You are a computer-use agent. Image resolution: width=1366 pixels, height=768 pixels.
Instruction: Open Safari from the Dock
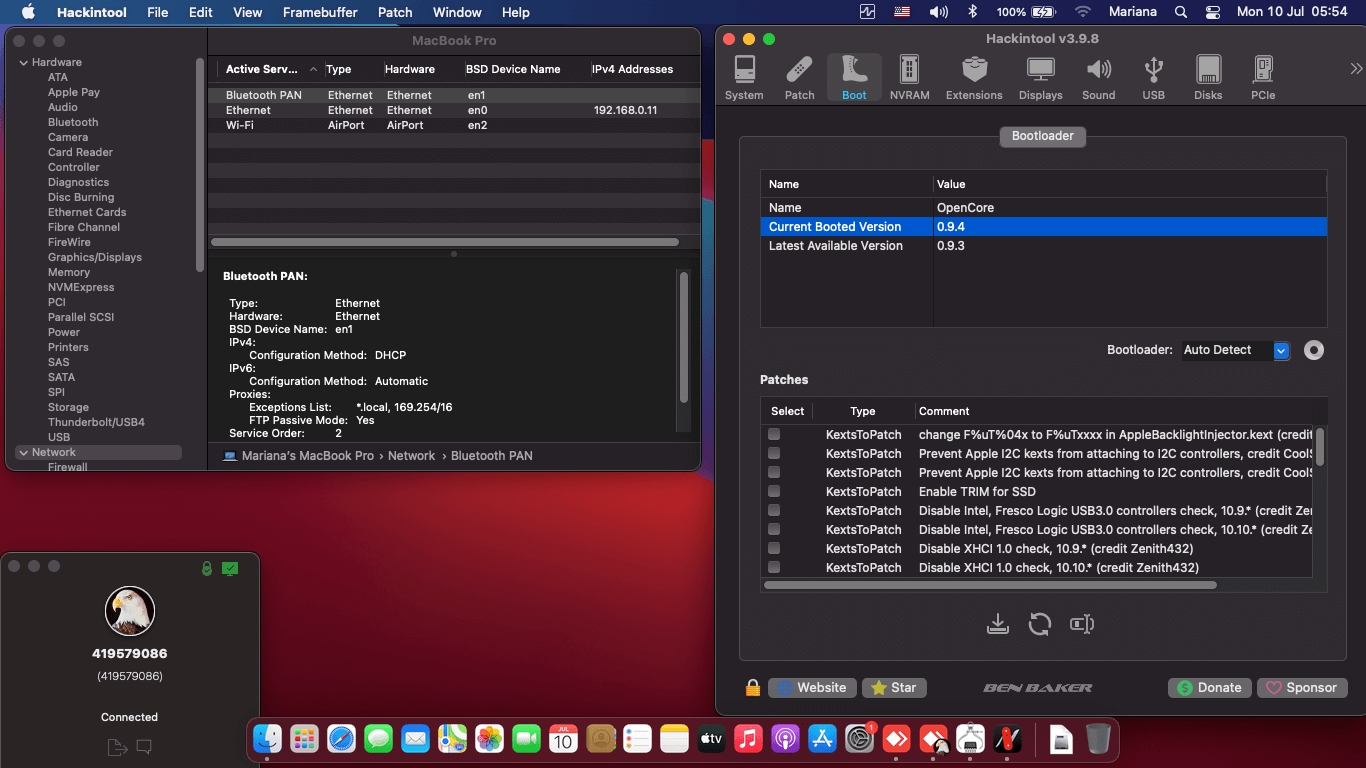tap(341, 739)
